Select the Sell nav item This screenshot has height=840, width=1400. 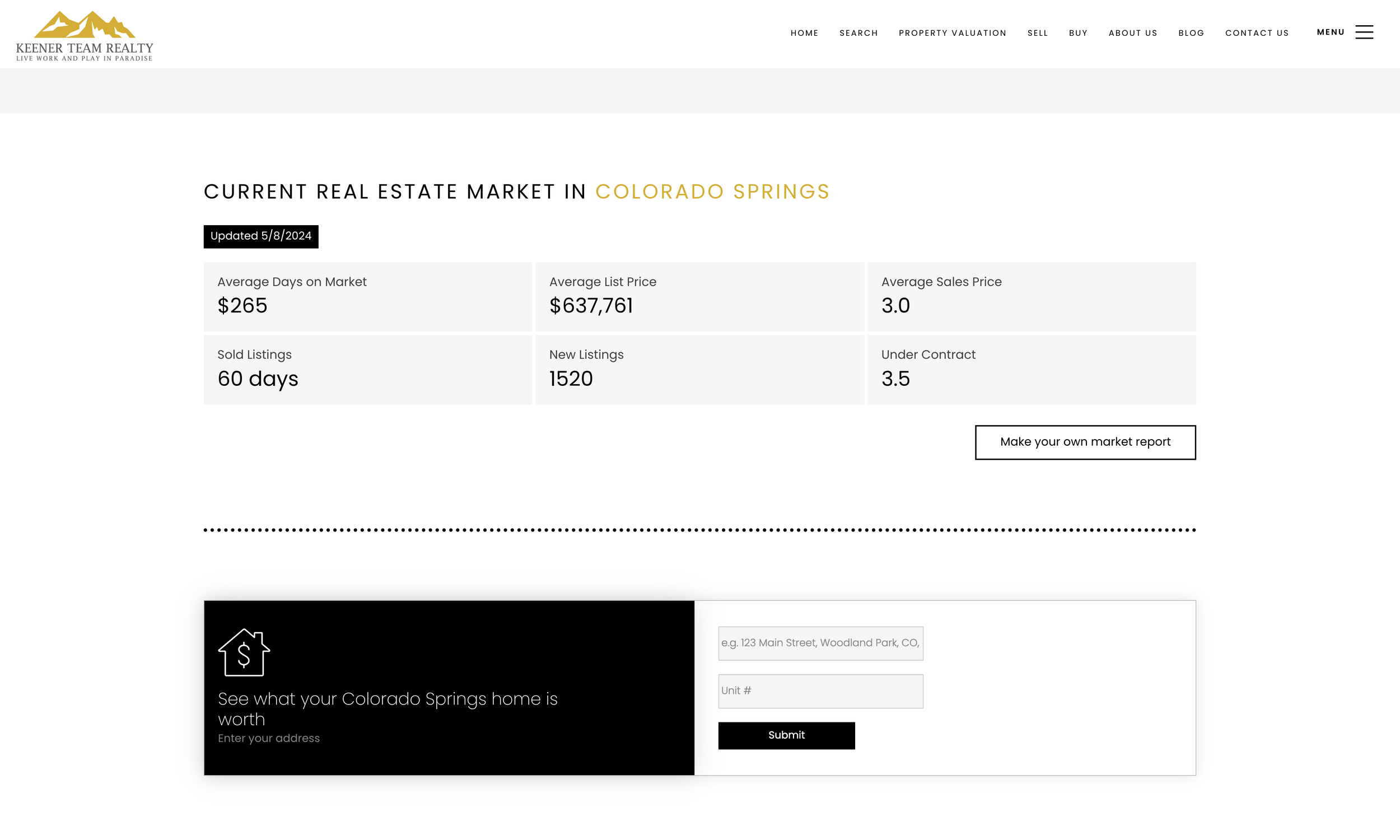pyautogui.click(x=1037, y=34)
